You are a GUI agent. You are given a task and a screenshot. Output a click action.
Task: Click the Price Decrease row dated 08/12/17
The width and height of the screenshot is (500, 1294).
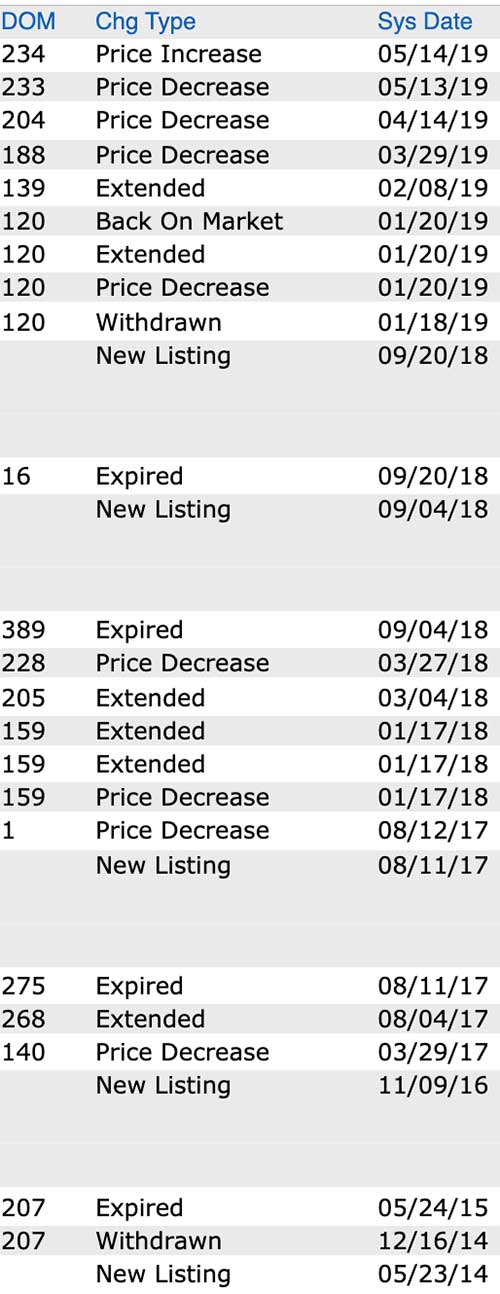pos(250,830)
